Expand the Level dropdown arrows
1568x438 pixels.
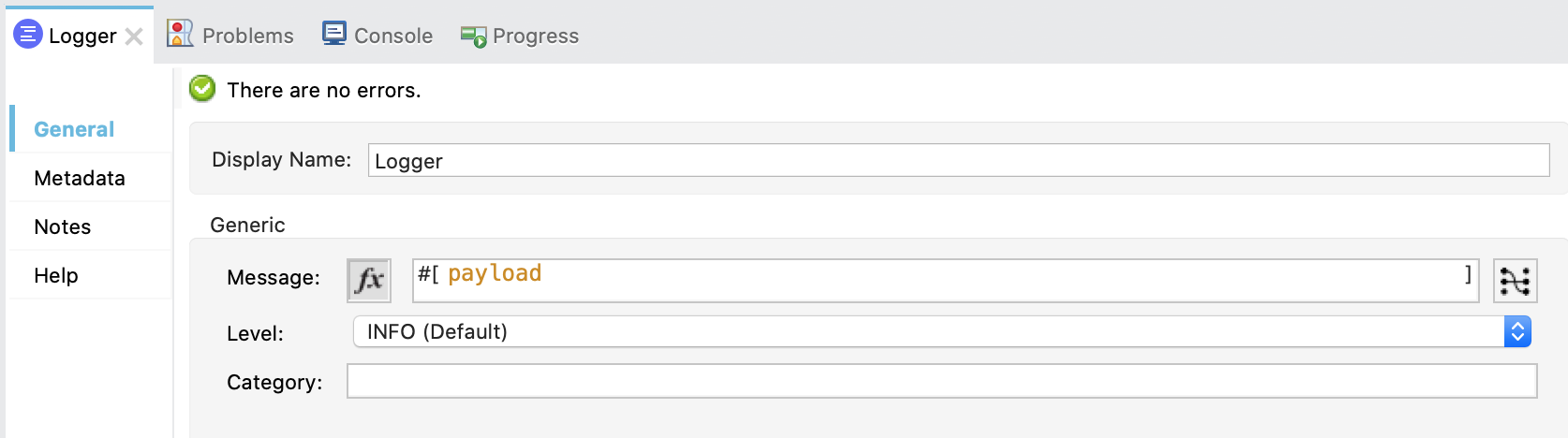pyautogui.click(x=1517, y=331)
